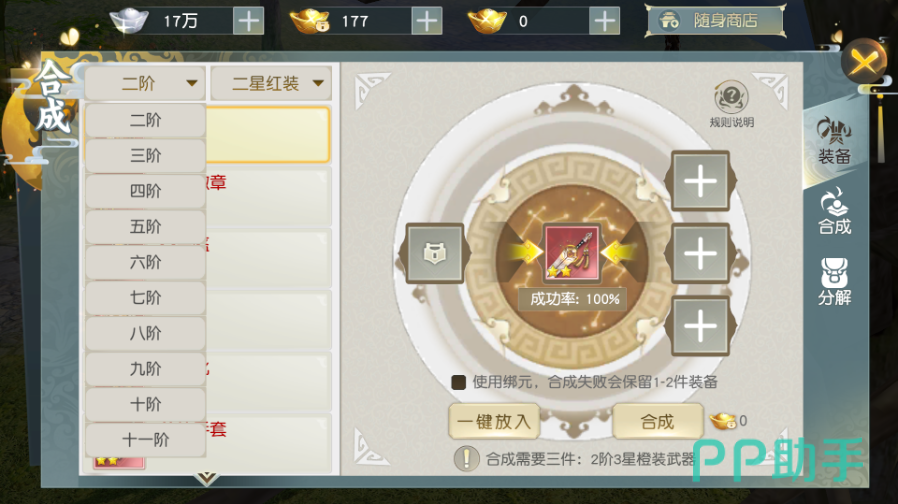Open the 装备 equipment sidebar icon
898x504 pixels.
pos(834,140)
